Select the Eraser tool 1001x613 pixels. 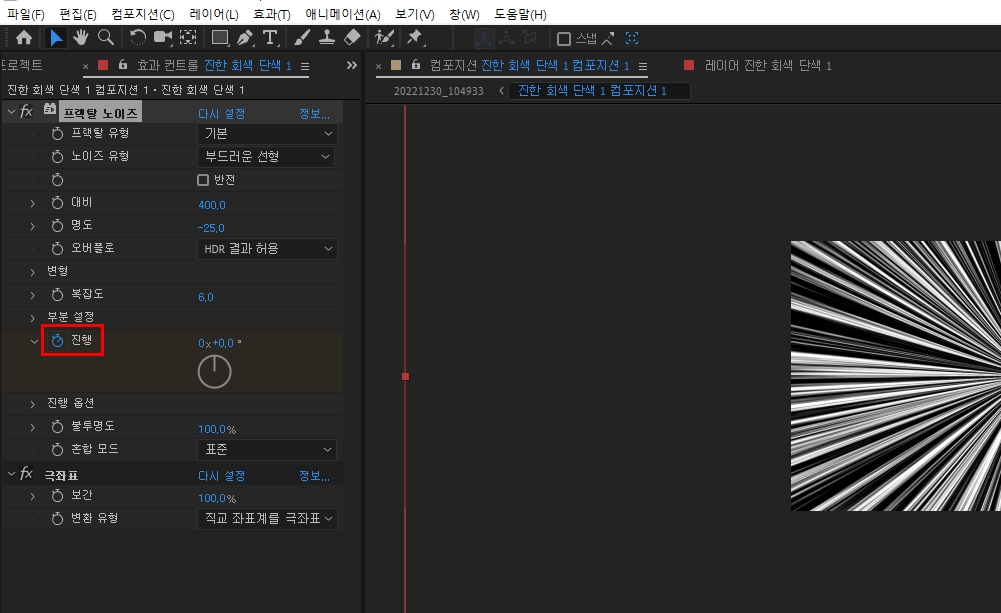[x=352, y=38]
